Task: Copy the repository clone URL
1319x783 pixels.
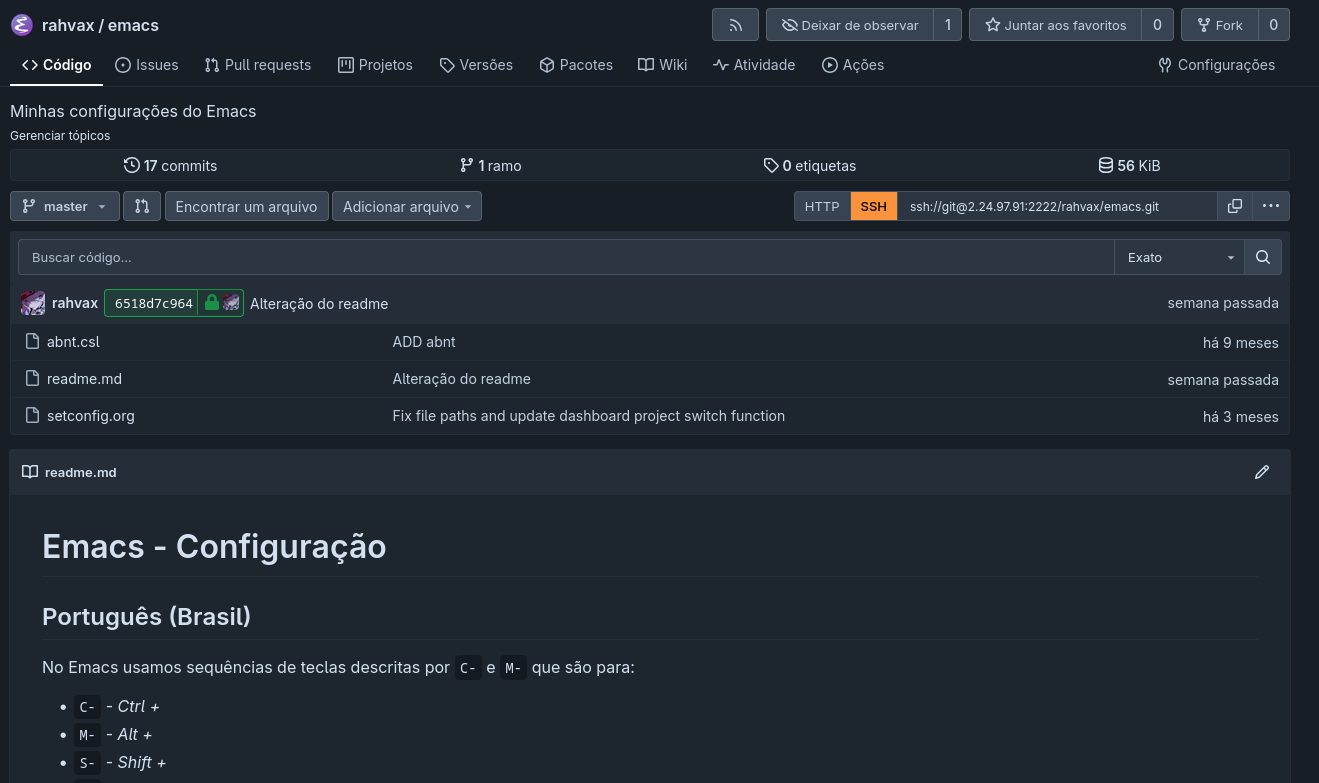Action: point(1235,206)
